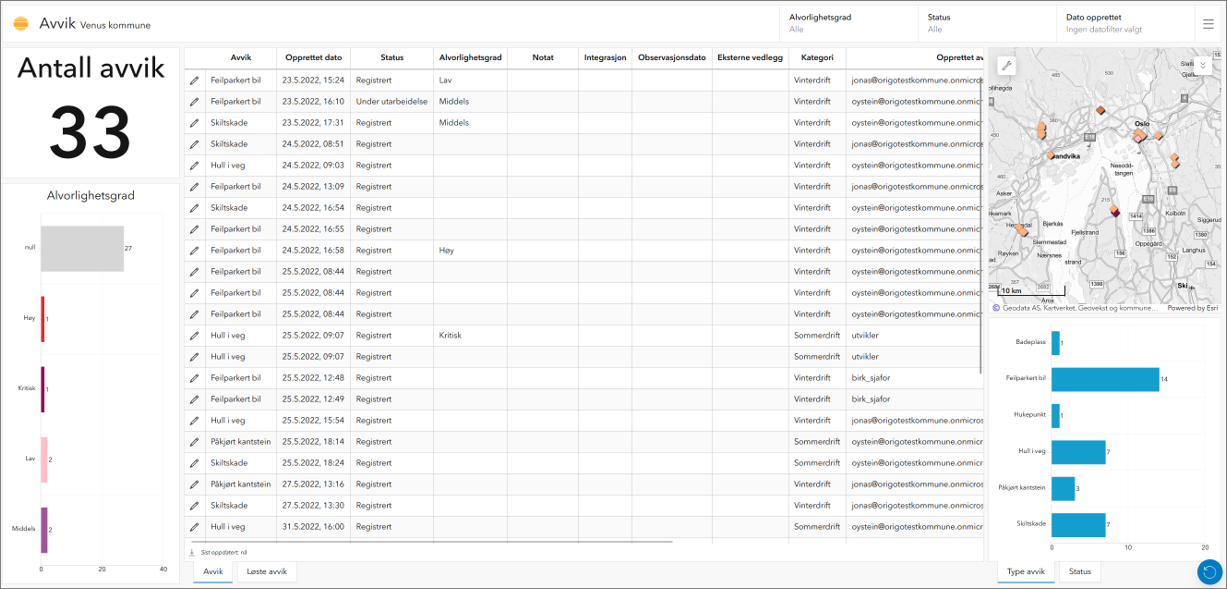Select the gray null bar in Alvorlighetsgrad chart
The image size is (1227, 589).
(82, 247)
